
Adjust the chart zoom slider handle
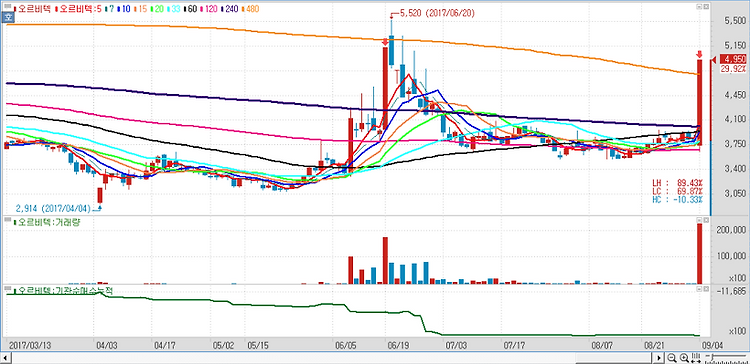click(712, 357)
